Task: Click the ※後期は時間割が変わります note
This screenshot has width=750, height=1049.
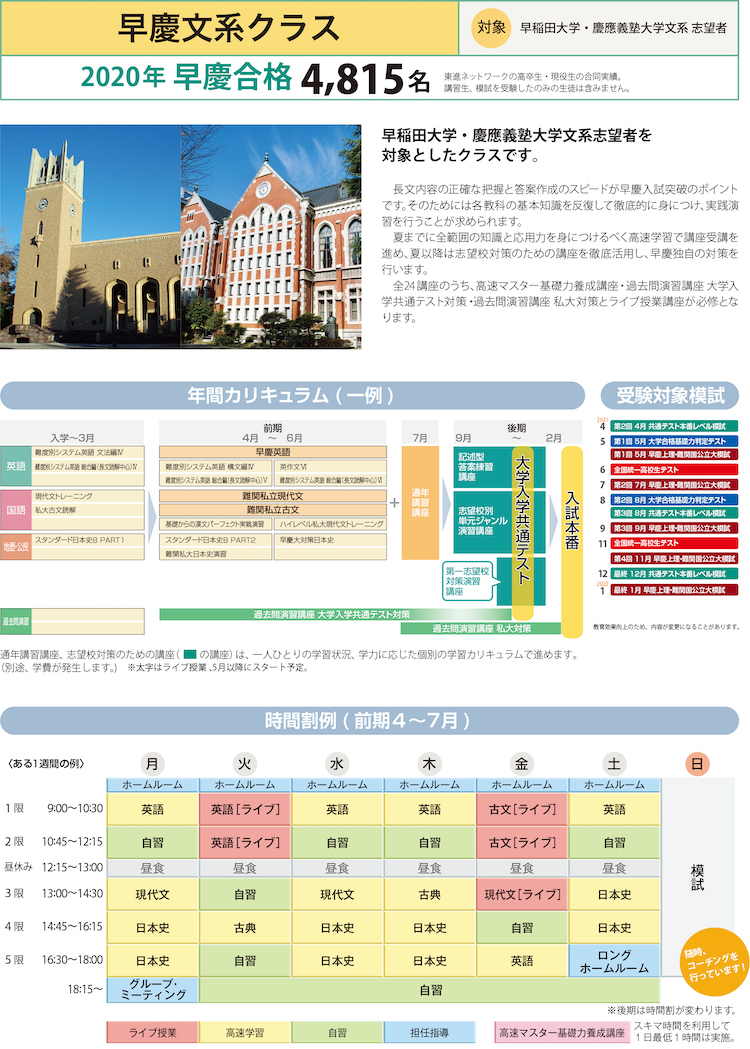Action: click(672, 1010)
